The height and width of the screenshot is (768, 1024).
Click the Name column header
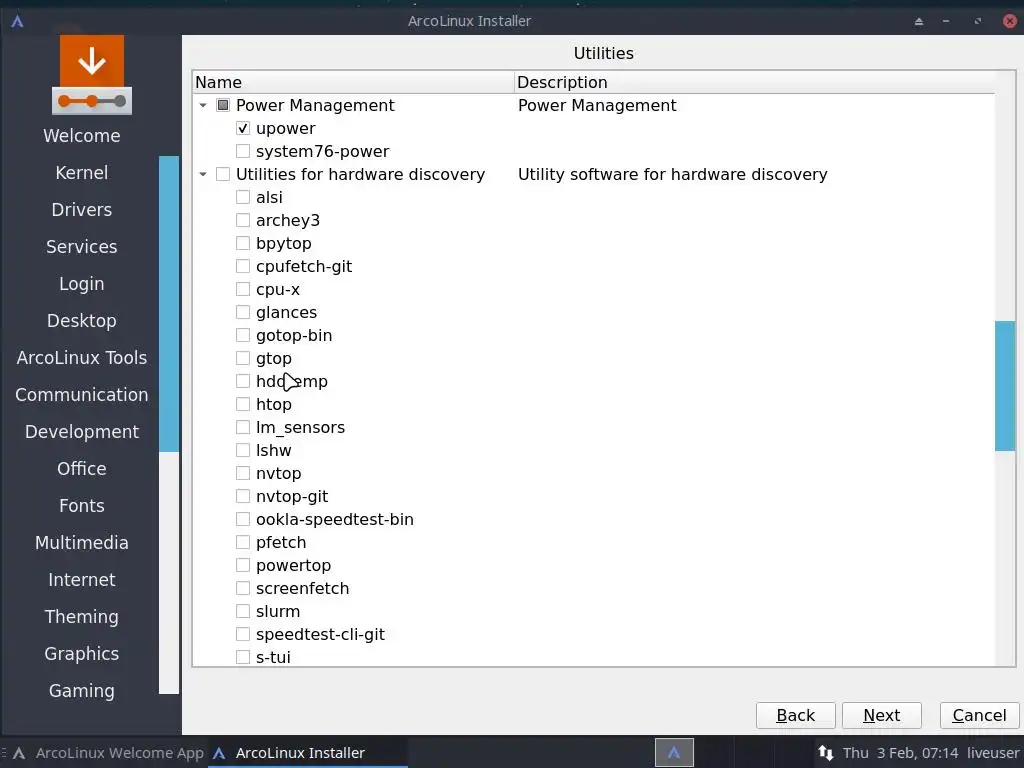(353, 82)
